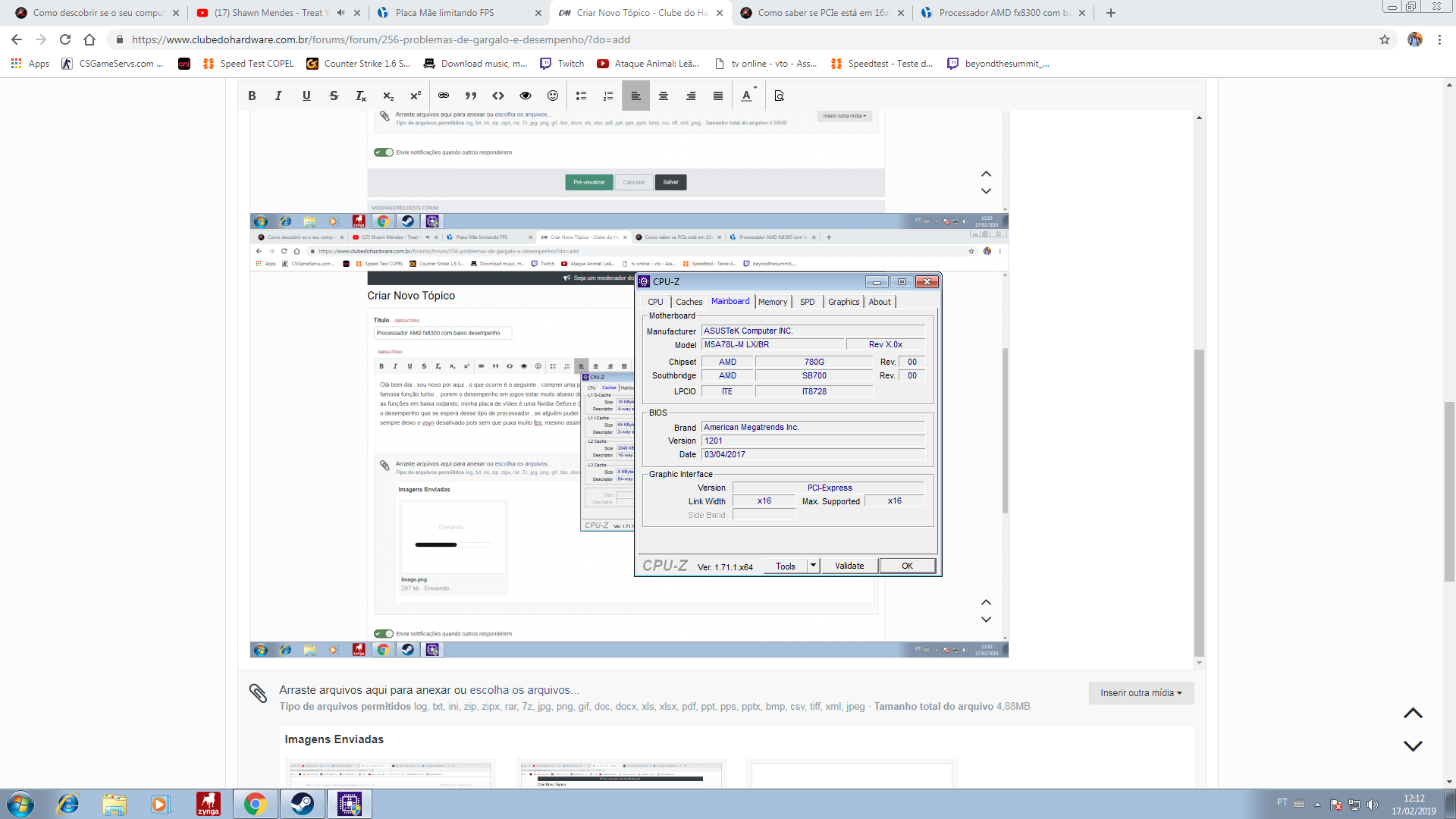1456x819 pixels.
Task: Apply italic formatting in editor toolbar
Action: tap(278, 96)
